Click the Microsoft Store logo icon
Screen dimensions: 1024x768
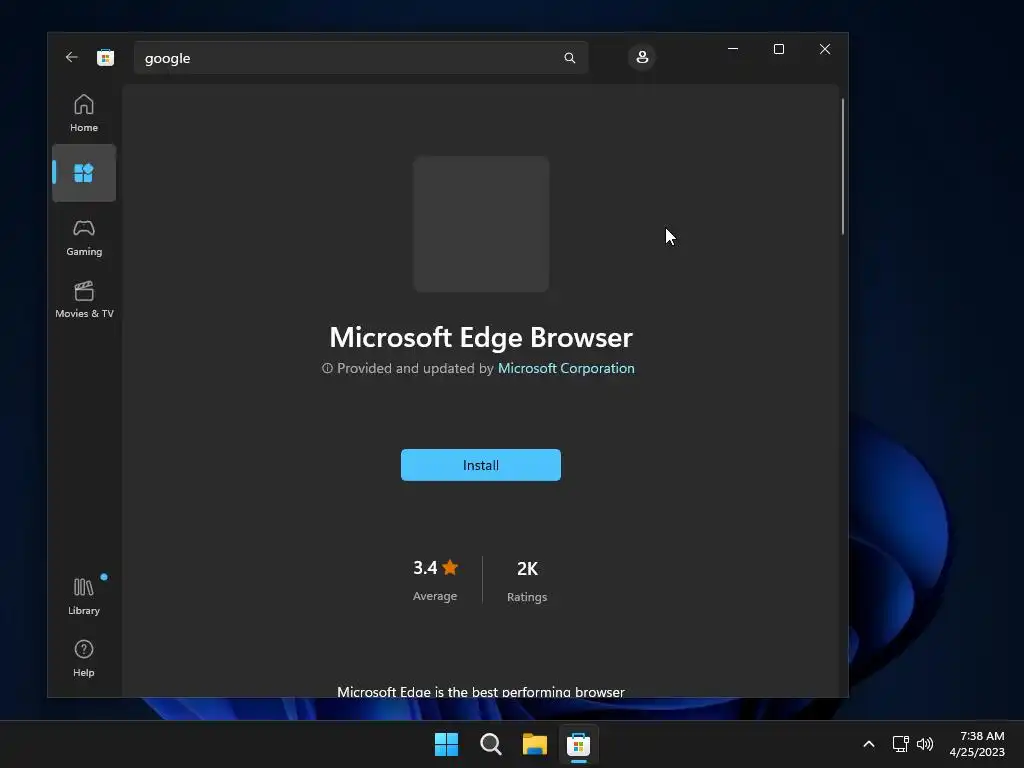[105, 57]
